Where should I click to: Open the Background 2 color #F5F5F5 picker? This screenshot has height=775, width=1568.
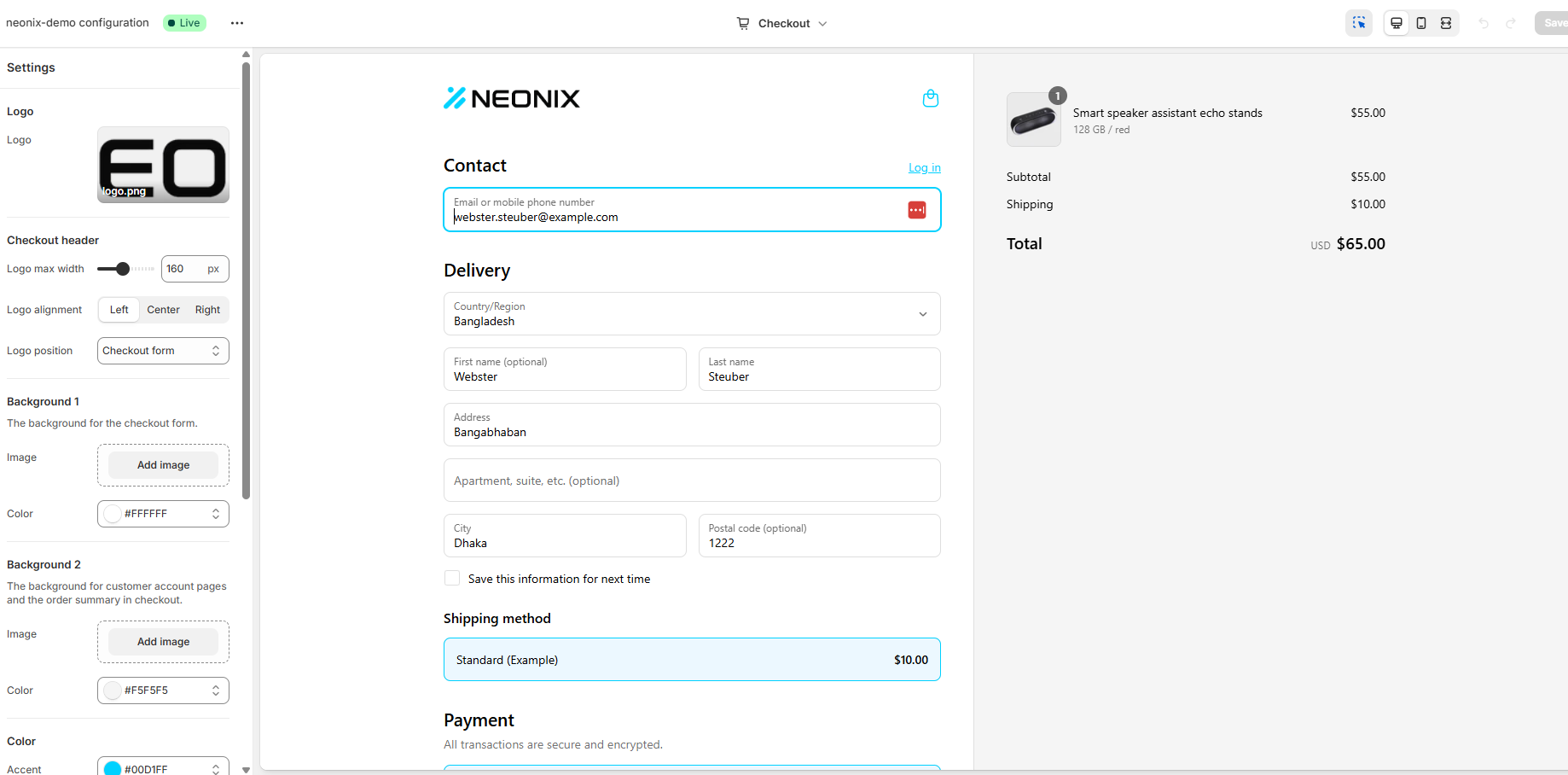click(163, 691)
